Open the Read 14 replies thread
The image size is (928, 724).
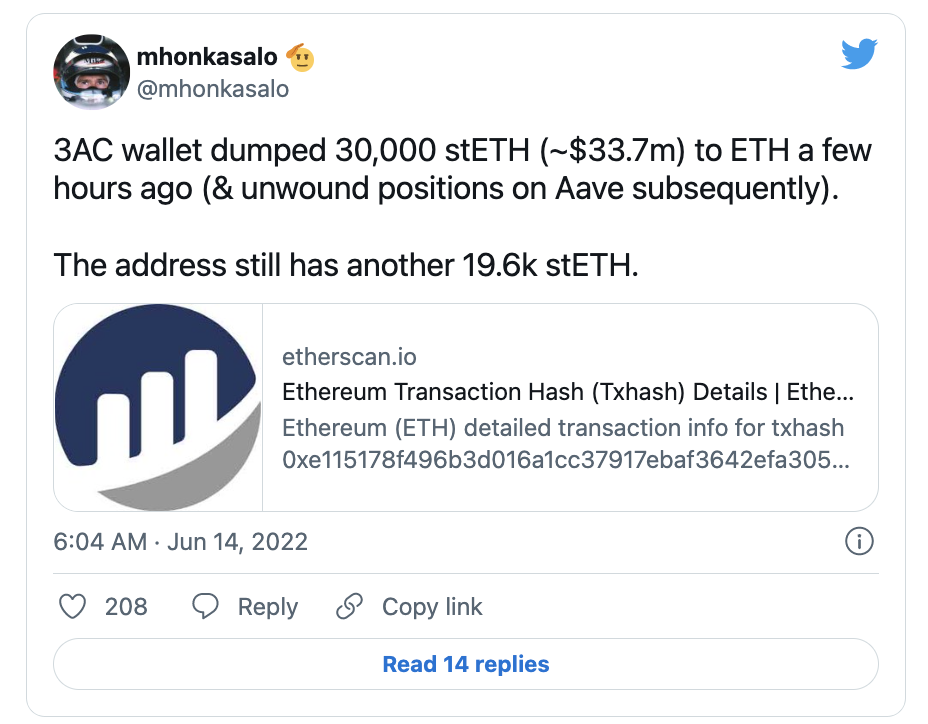tap(464, 663)
